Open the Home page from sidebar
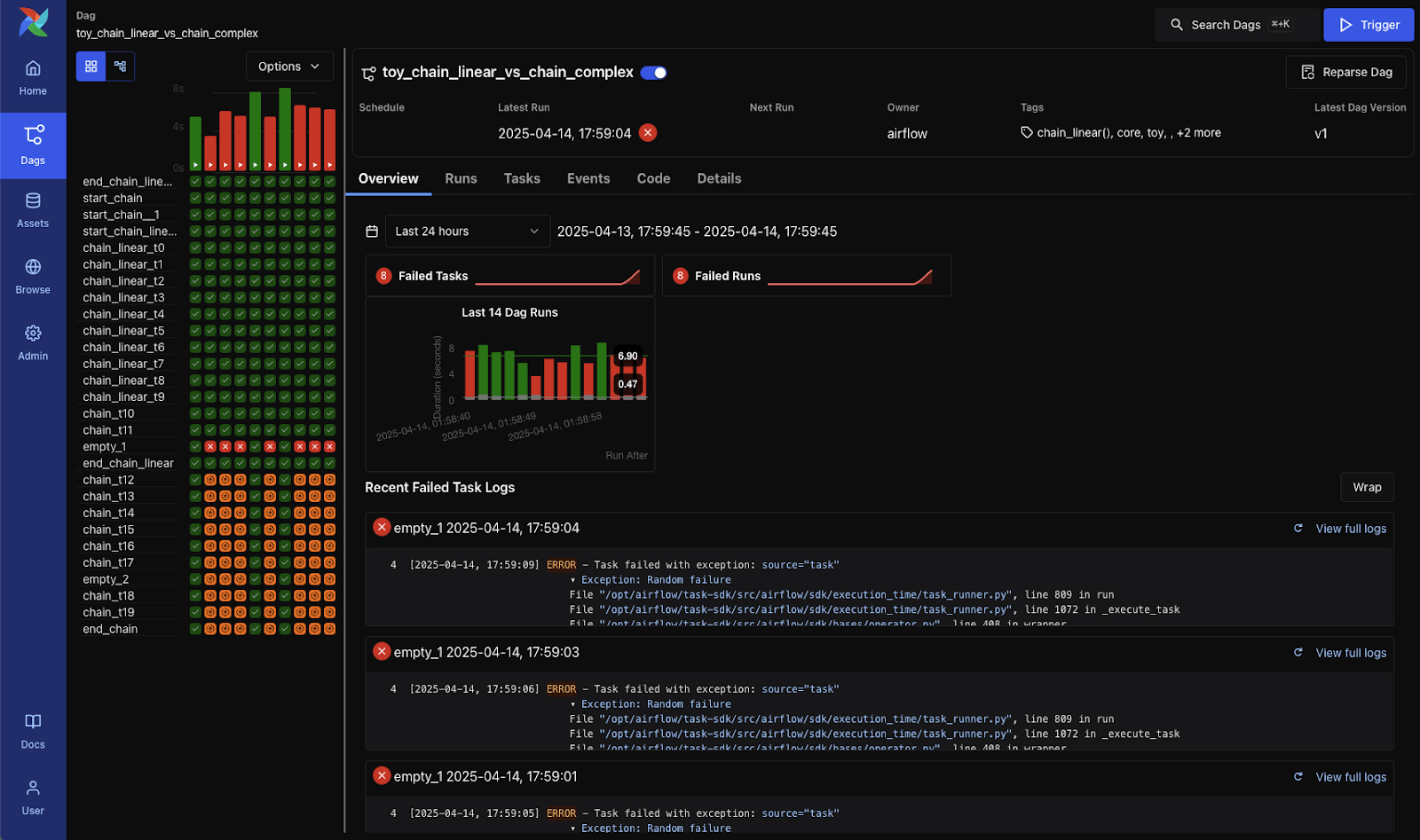The width and height of the screenshot is (1420, 840). click(33, 78)
